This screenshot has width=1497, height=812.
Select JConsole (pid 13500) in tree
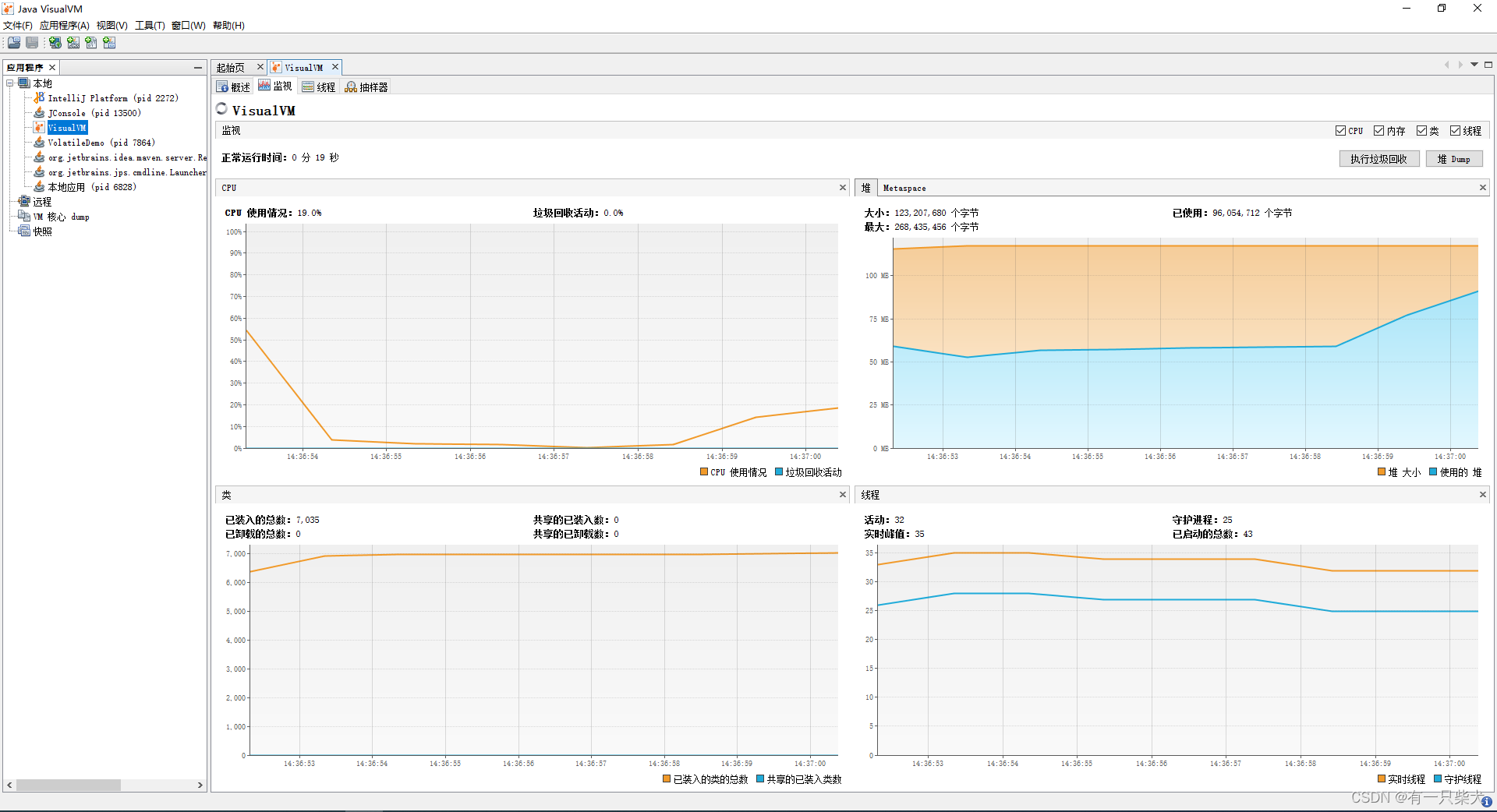pos(94,113)
